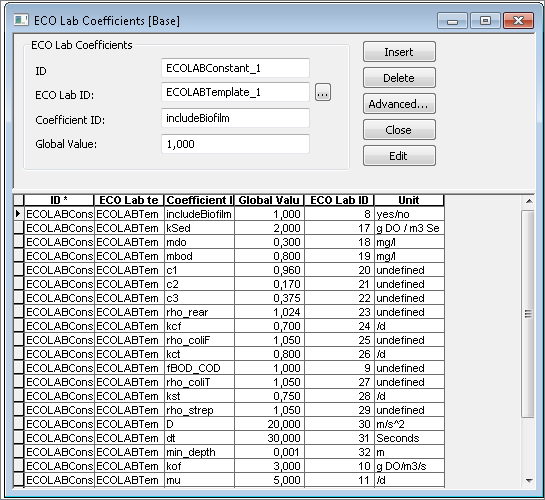545x500 pixels.
Task: Click the Coefficient I column header
Action: click(199, 200)
